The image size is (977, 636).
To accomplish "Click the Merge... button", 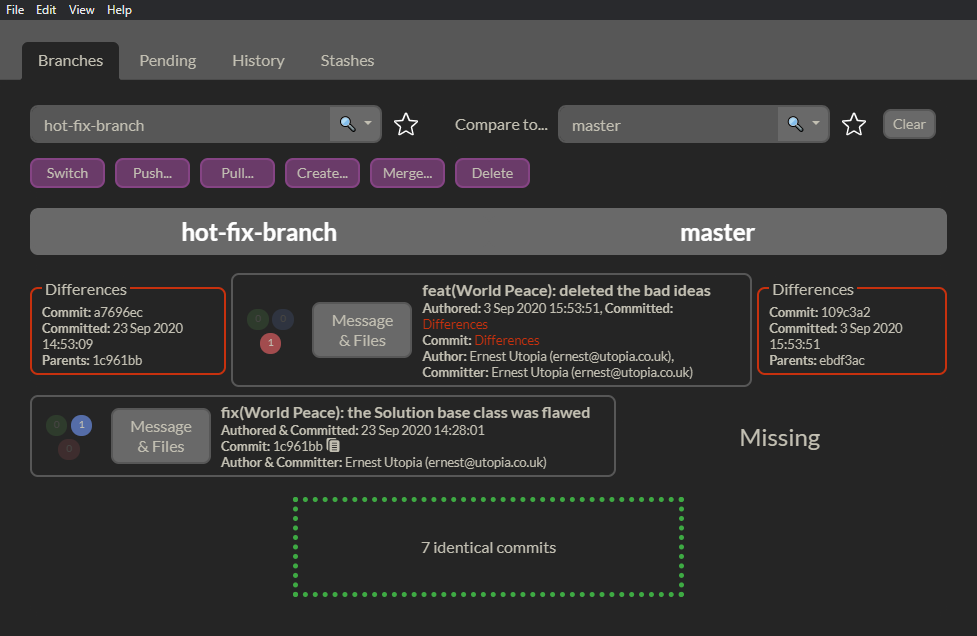I will [x=407, y=173].
